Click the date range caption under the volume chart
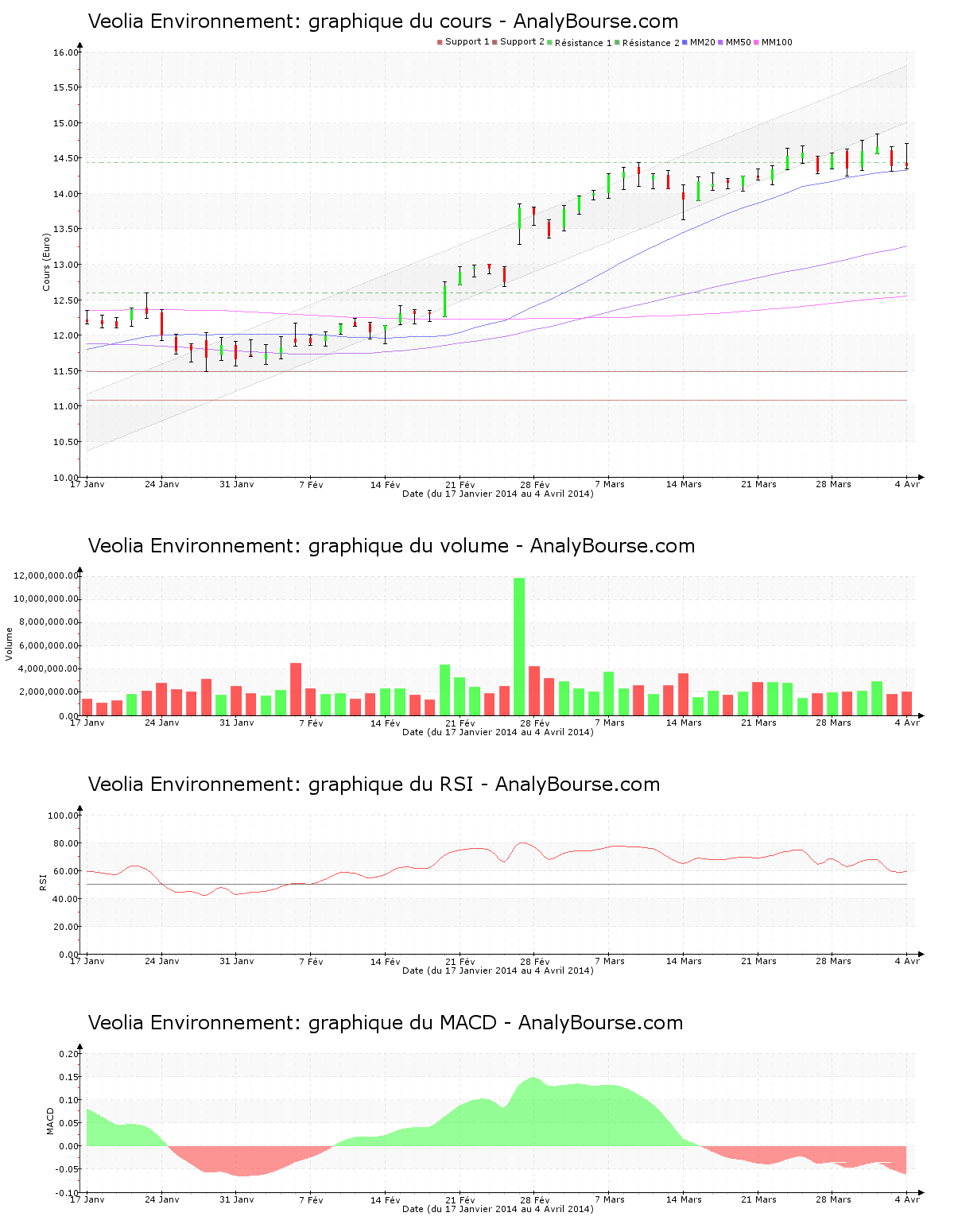 point(498,732)
